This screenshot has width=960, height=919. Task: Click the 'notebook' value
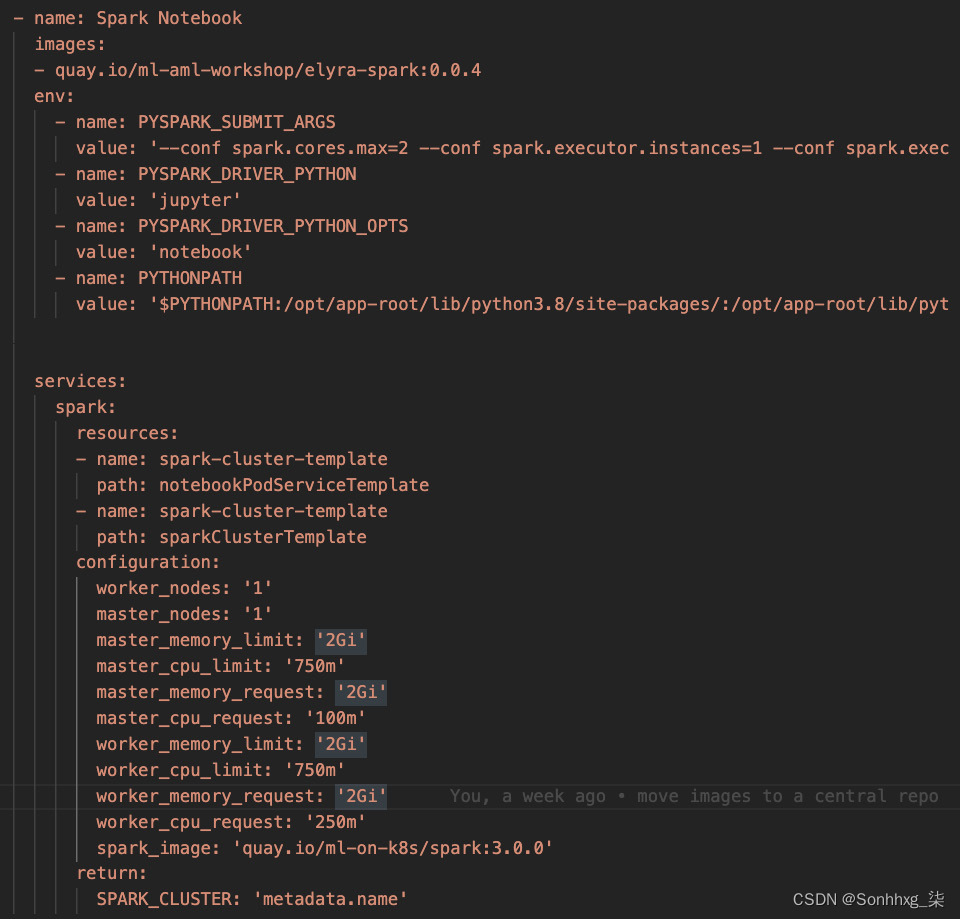(x=200, y=252)
